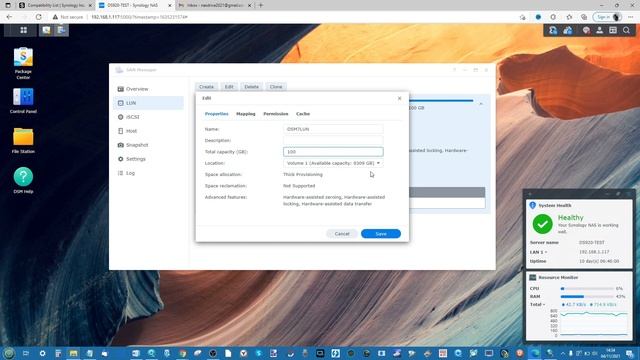This screenshot has height=360, width=640.
Task: Click the SAN Manager taskbar icon in DSM
Action: [x=61, y=30]
